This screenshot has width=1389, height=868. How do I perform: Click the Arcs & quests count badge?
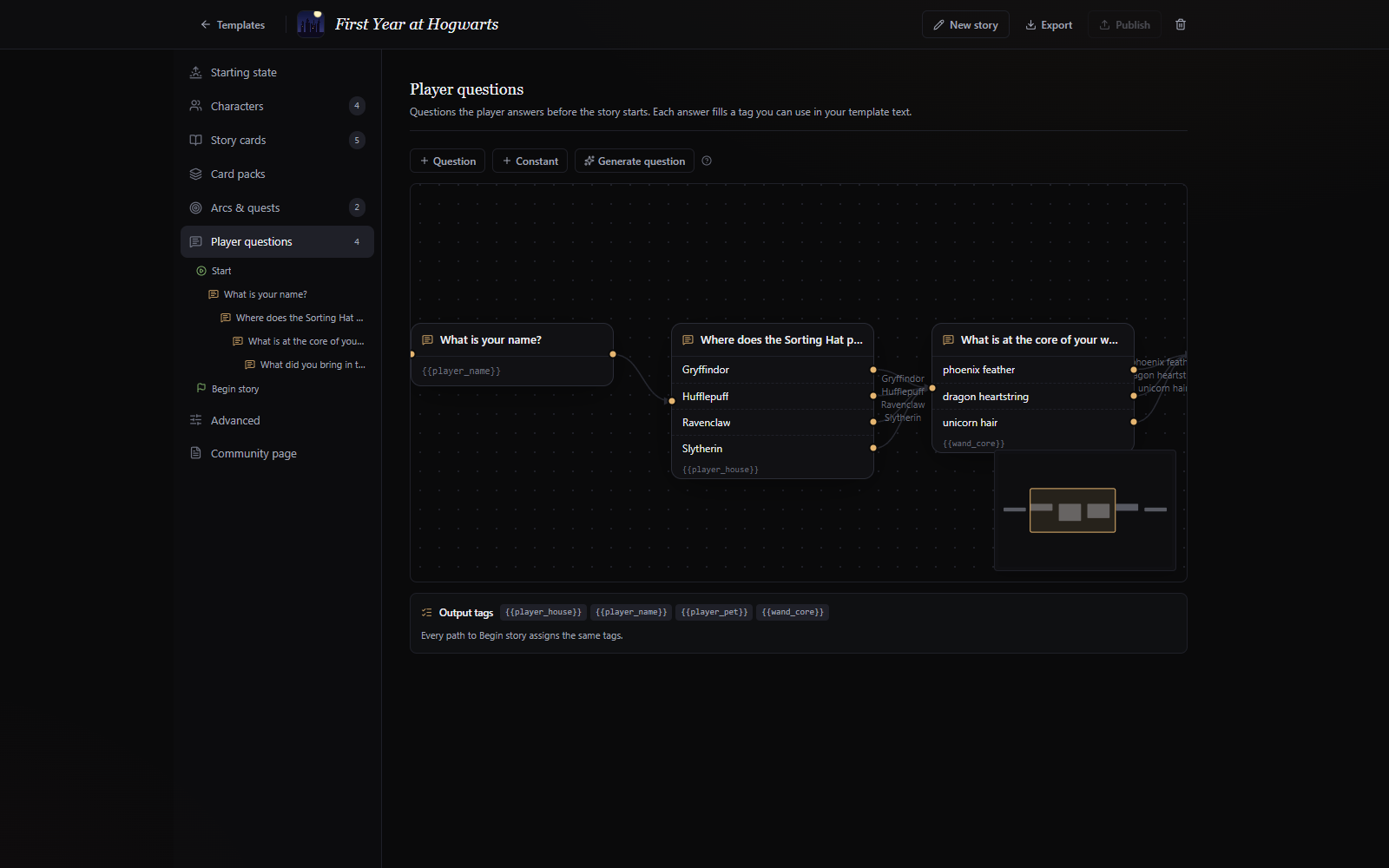point(357,207)
